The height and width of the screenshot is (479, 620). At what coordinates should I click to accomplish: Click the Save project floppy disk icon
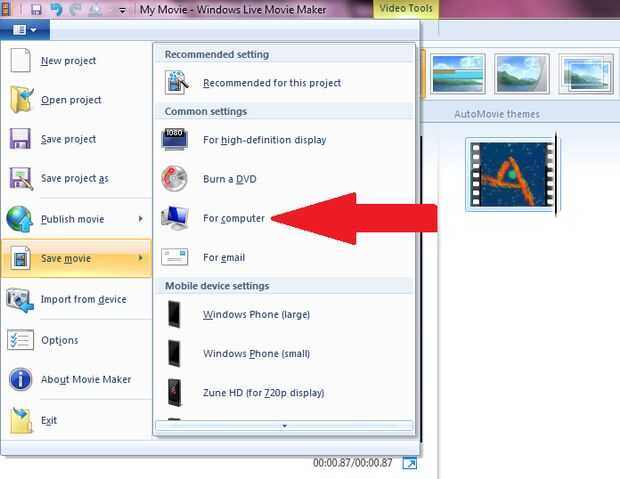[20, 138]
